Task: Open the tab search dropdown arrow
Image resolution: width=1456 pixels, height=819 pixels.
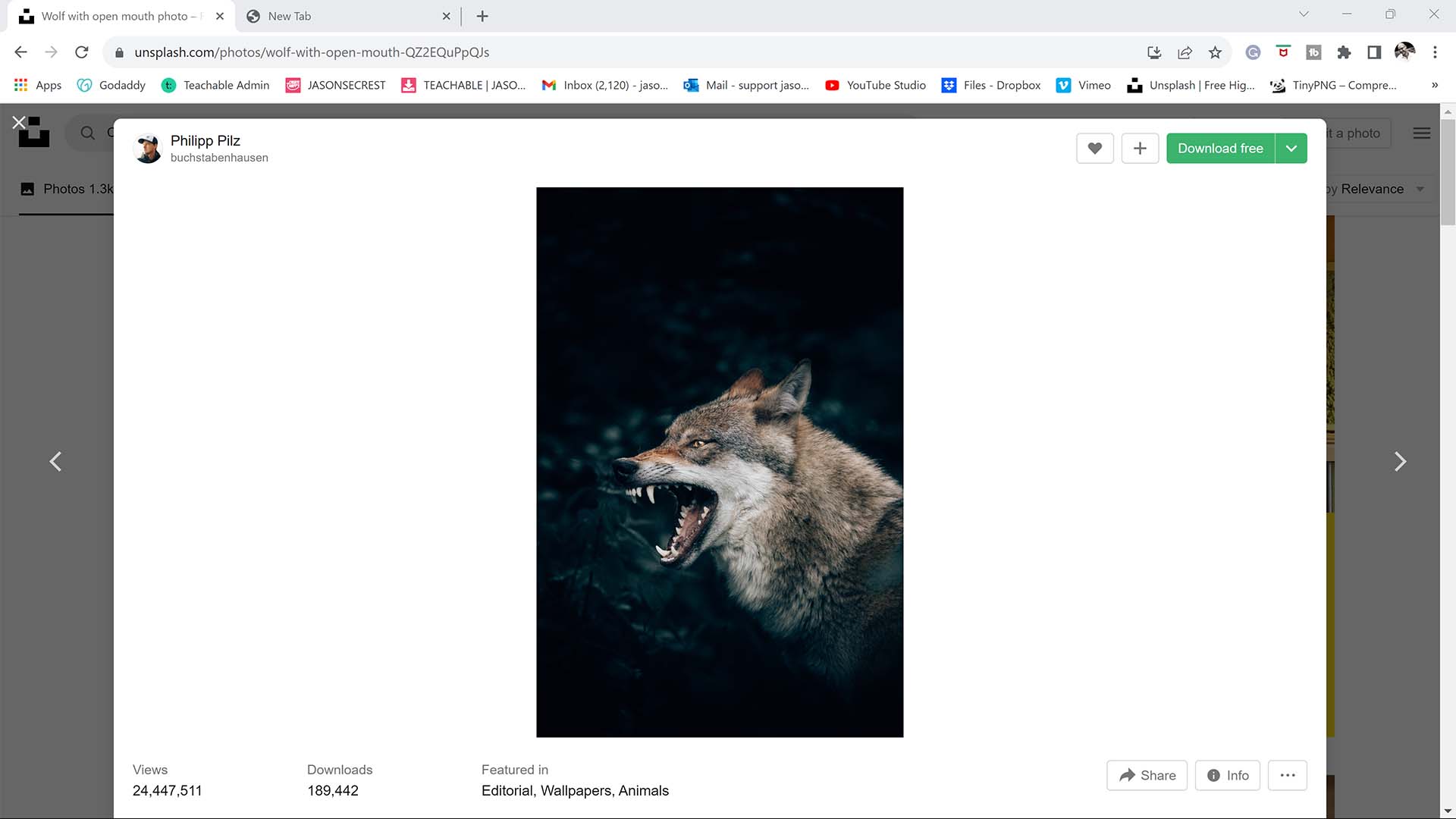Action: [1304, 14]
